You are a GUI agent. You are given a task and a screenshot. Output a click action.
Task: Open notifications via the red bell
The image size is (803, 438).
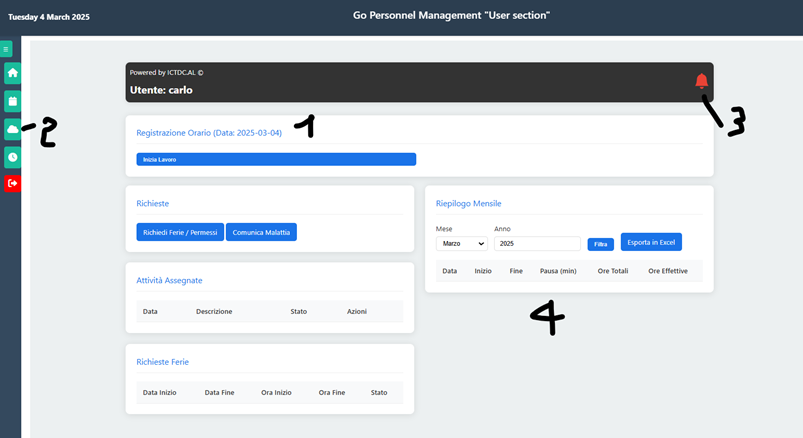701,81
